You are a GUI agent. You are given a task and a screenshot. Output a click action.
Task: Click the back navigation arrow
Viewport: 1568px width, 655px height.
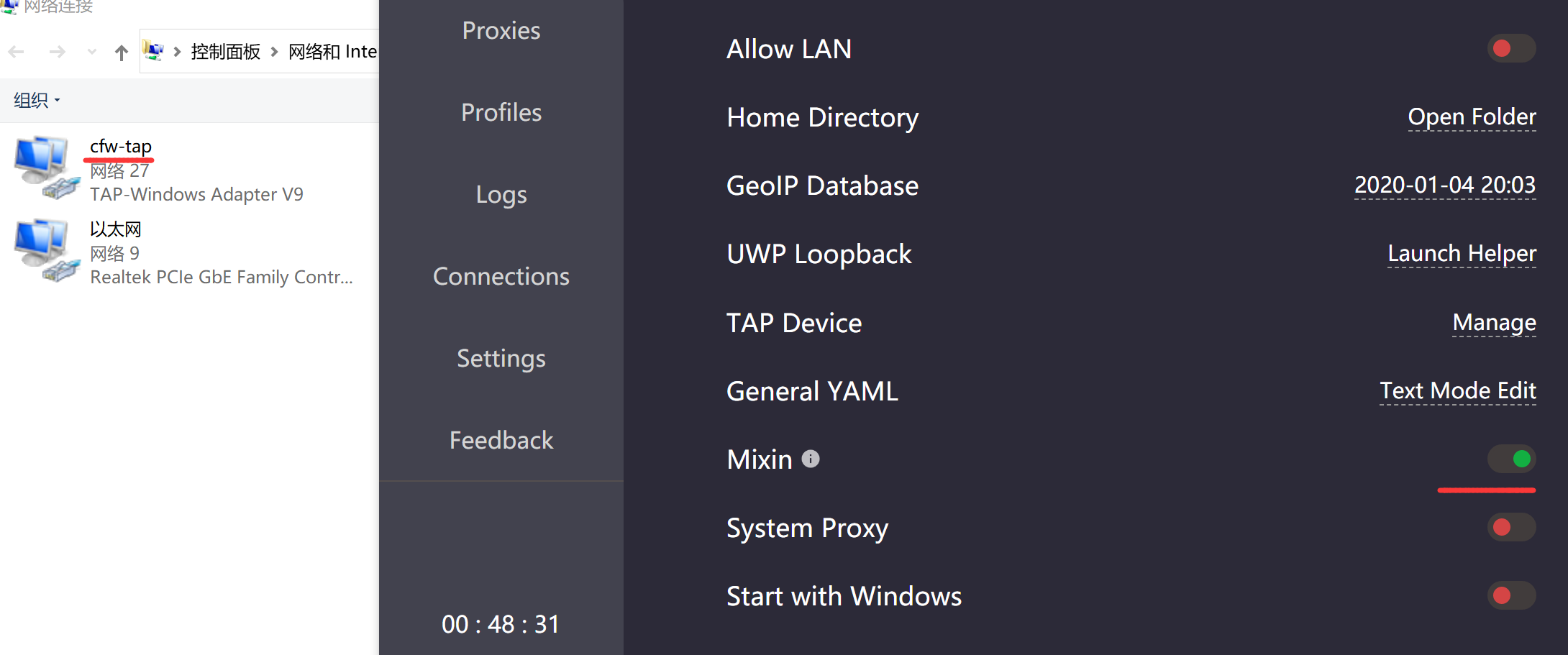(x=17, y=52)
